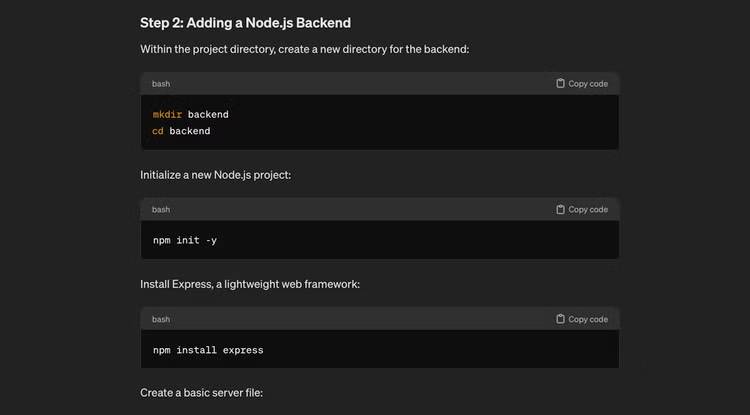
Task: Click the orange 'mkdir' keyword
Action: (167, 115)
